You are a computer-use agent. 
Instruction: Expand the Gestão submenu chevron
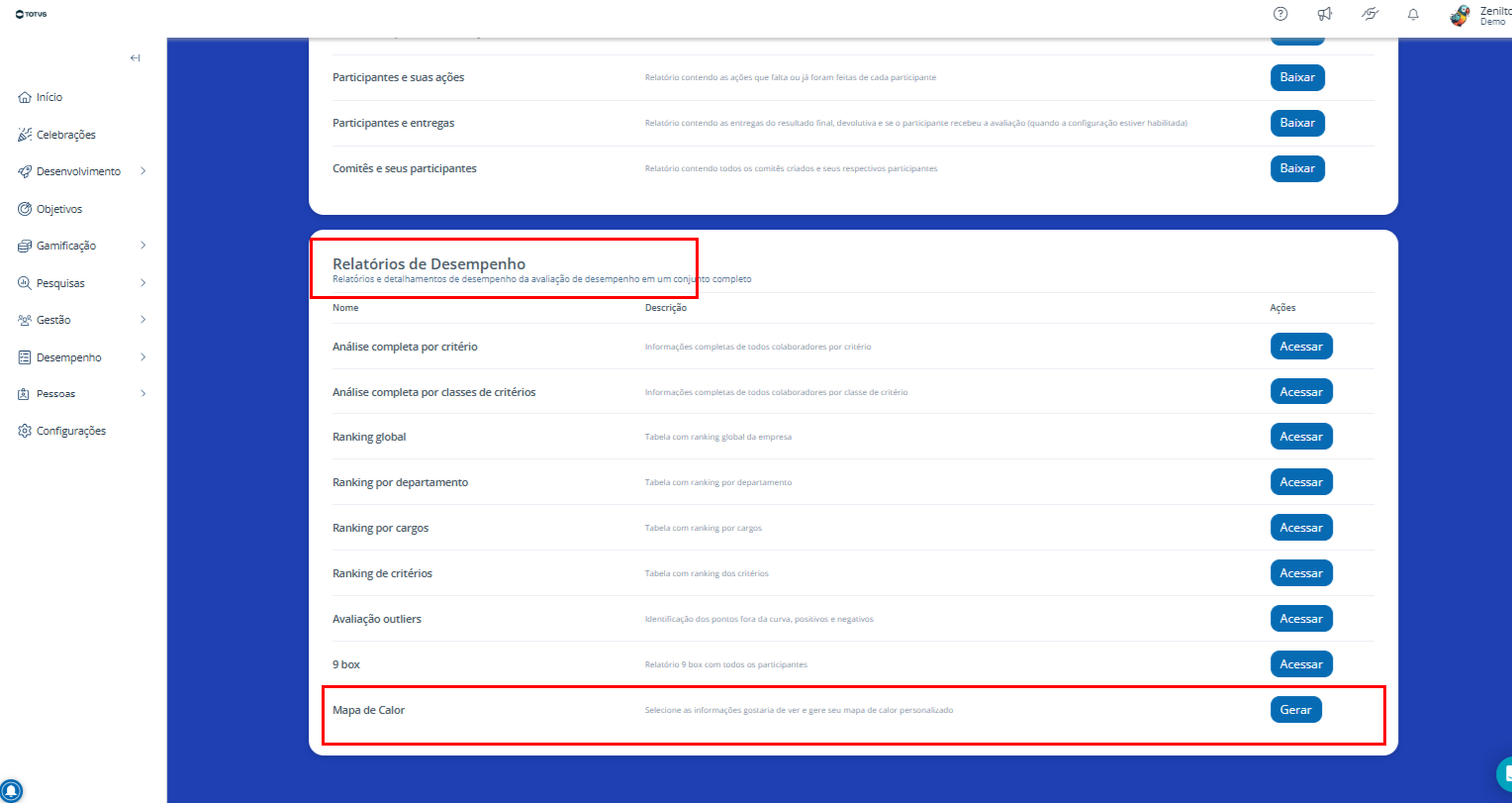(143, 320)
